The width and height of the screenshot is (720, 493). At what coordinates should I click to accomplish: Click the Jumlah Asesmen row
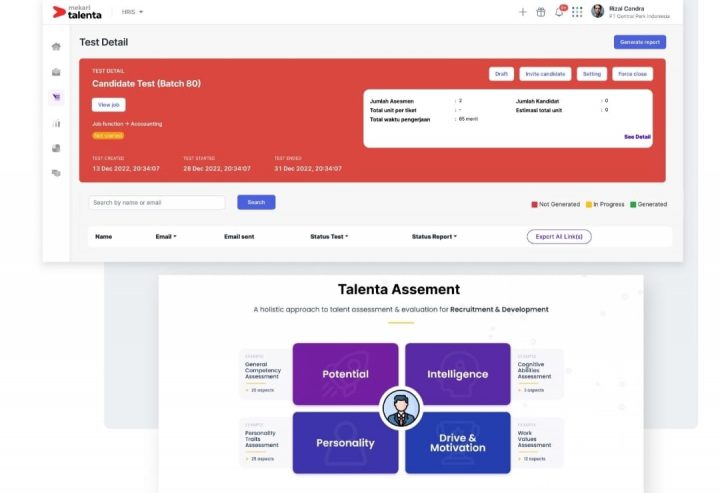pyautogui.click(x=416, y=101)
